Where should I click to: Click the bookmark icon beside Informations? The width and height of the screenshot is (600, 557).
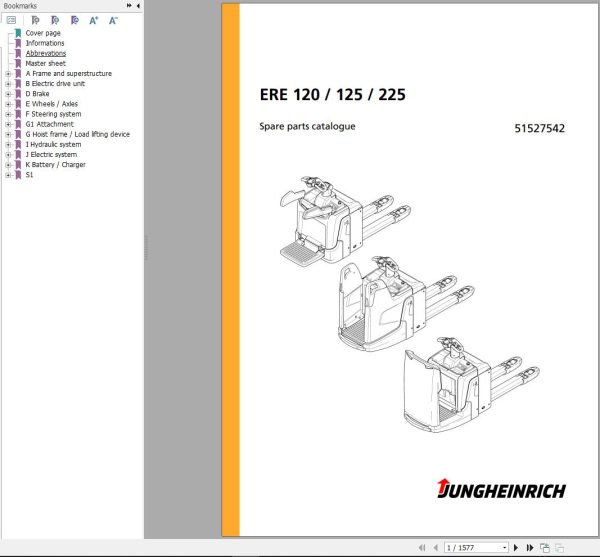pyautogui.click(x=18, y=43)
